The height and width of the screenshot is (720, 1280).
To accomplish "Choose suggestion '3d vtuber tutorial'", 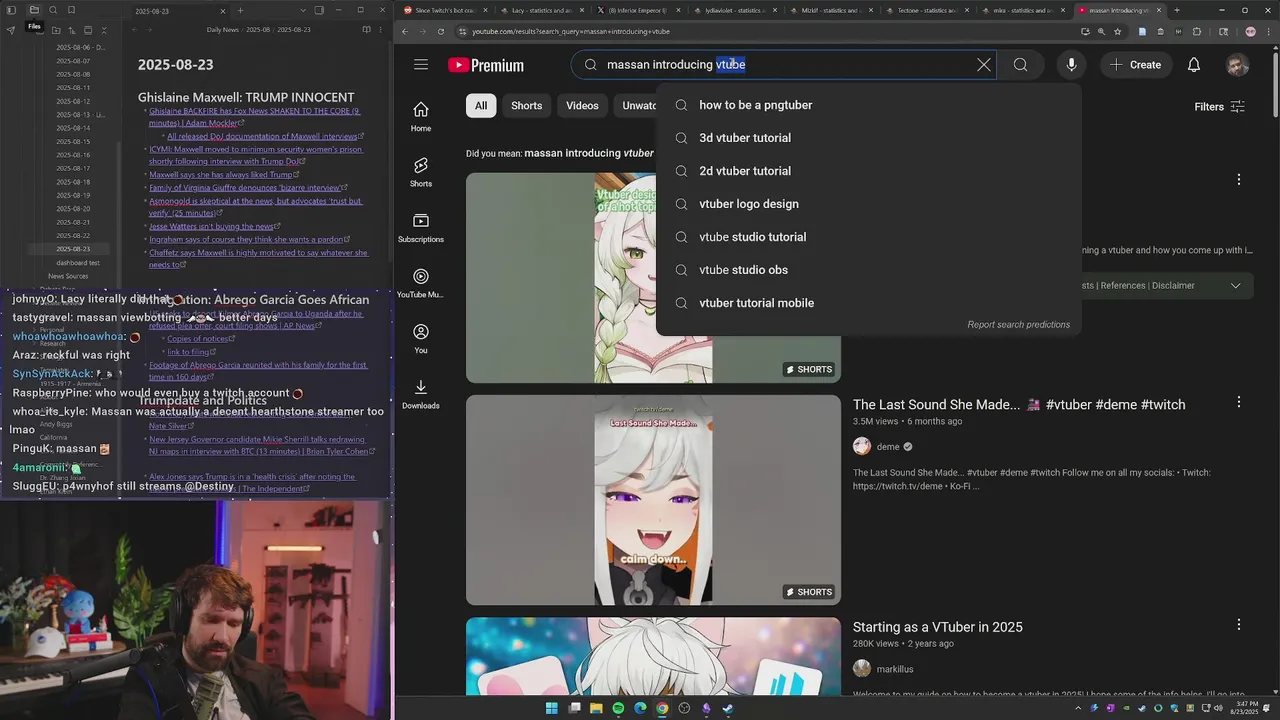I will pos(868,138).
